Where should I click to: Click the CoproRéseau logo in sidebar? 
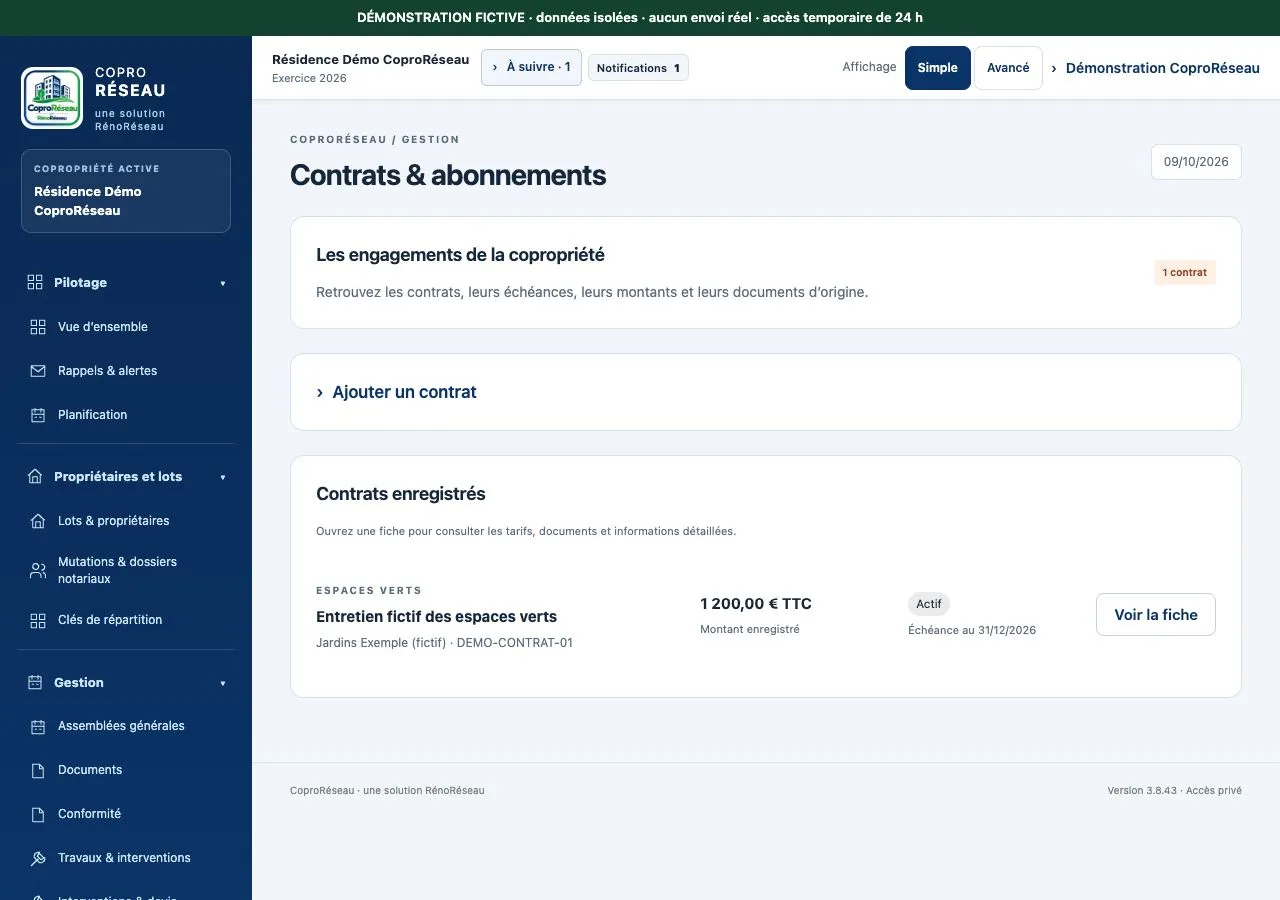(53, 98)
